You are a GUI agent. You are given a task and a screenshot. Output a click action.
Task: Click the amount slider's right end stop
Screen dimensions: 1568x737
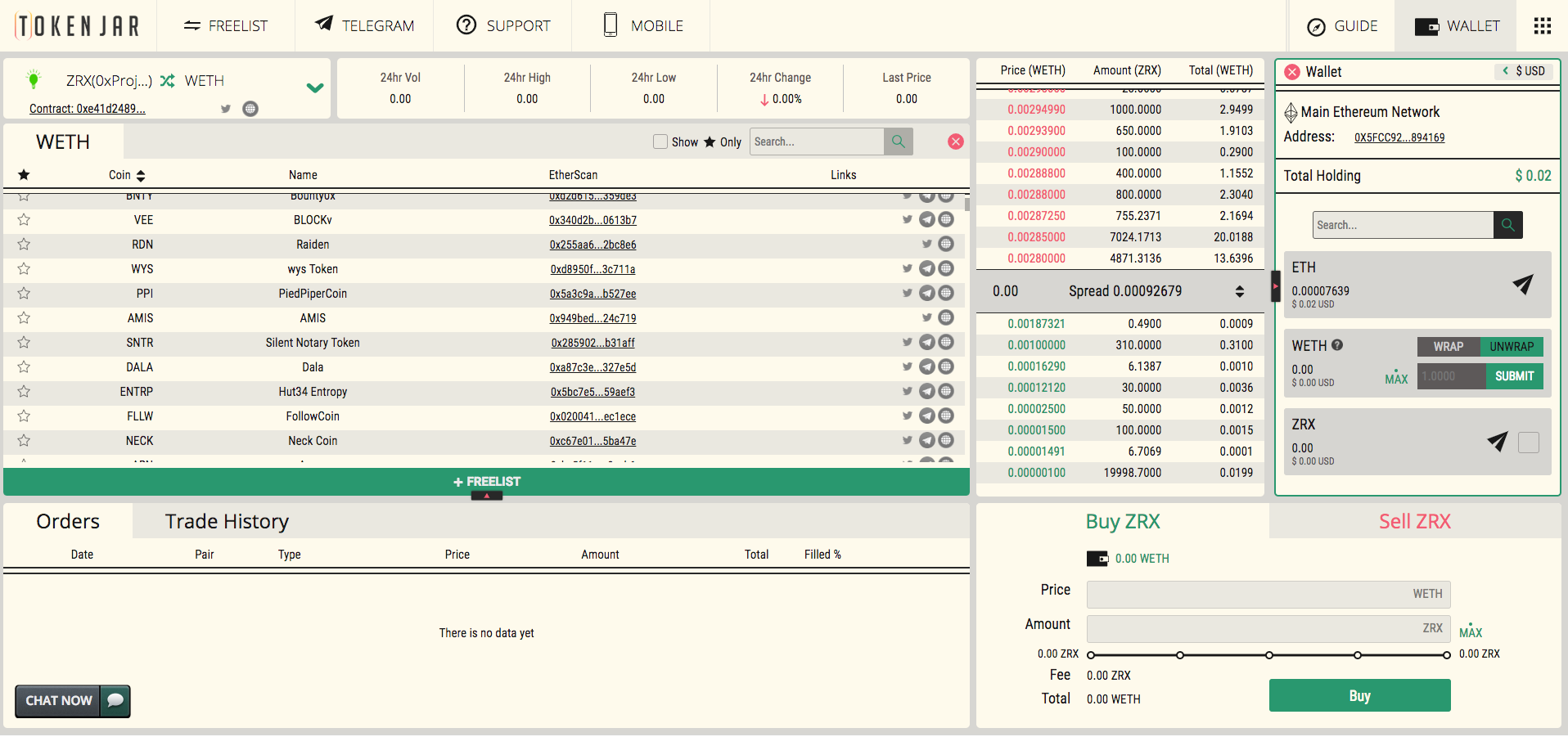(x=1446, y=655)
